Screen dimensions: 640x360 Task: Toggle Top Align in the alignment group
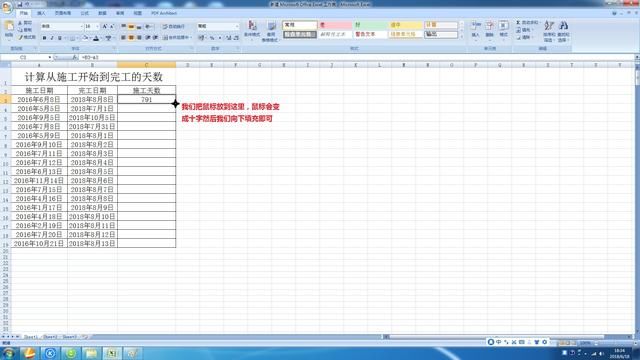pyautogui.click(x=123, y=27)
